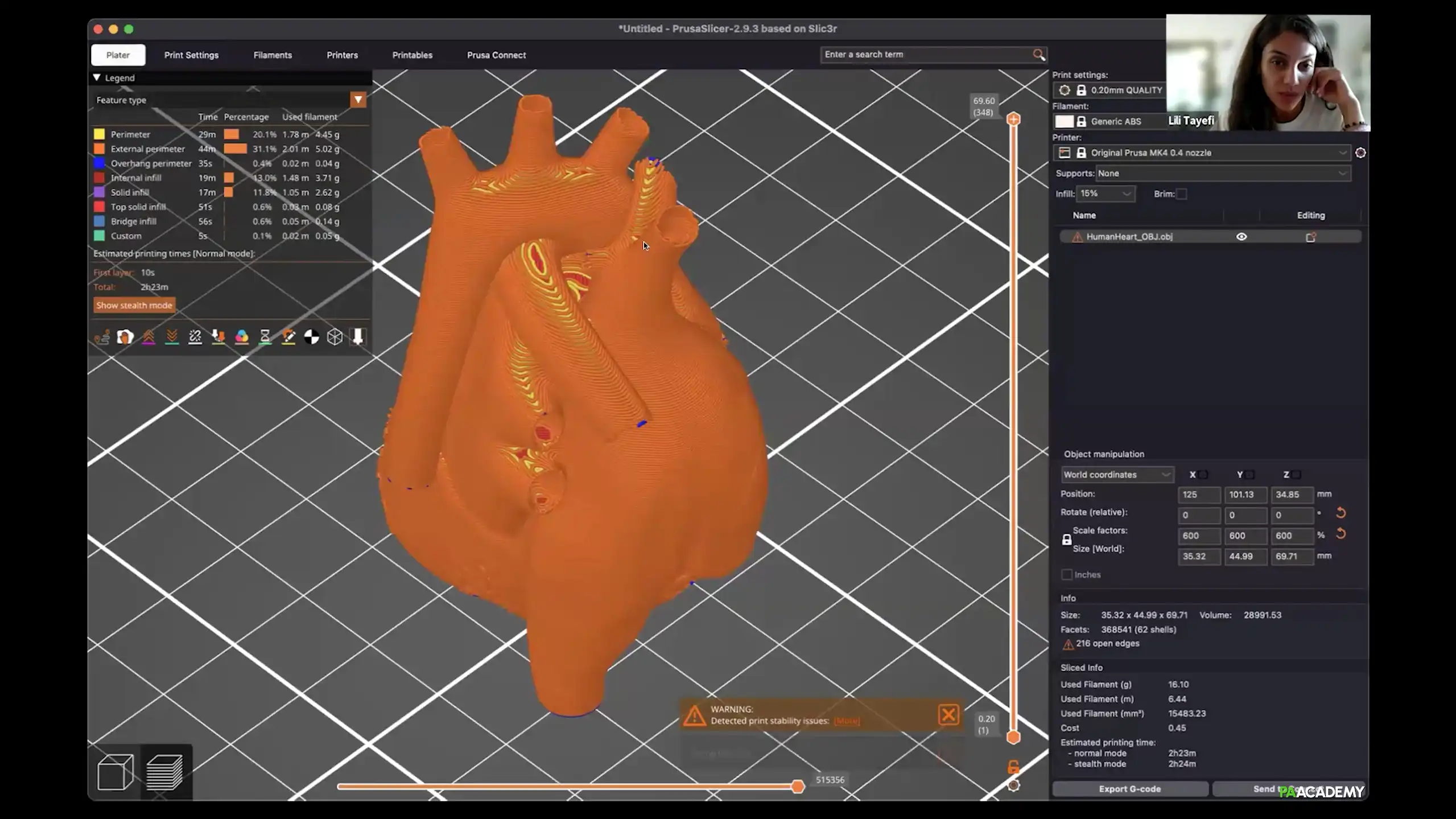Check the Inches checkbox
Viewport: 1456px width, 819px height.
(1067, 575)
